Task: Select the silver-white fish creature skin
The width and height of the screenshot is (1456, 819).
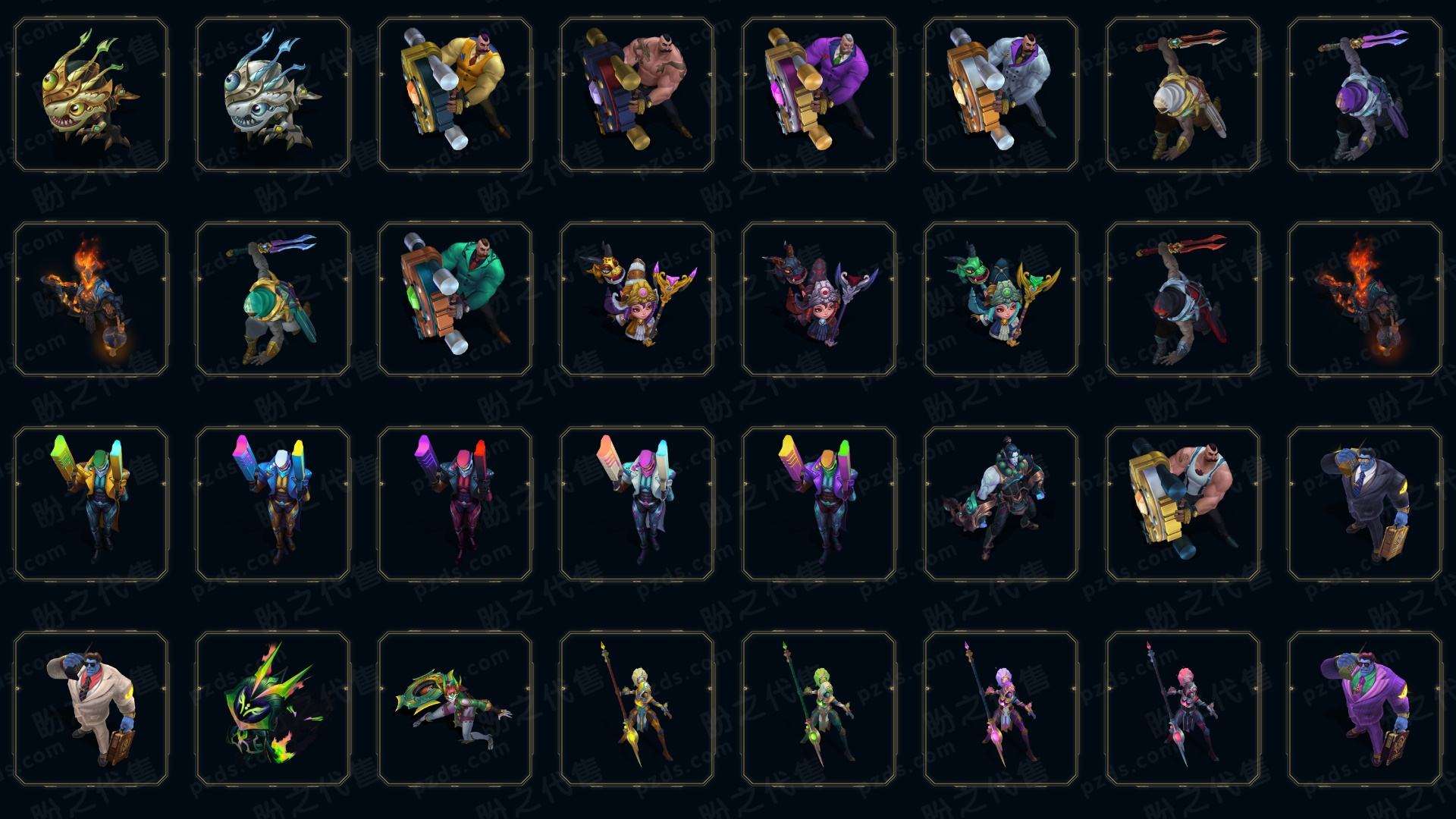Action: (273, 95)
